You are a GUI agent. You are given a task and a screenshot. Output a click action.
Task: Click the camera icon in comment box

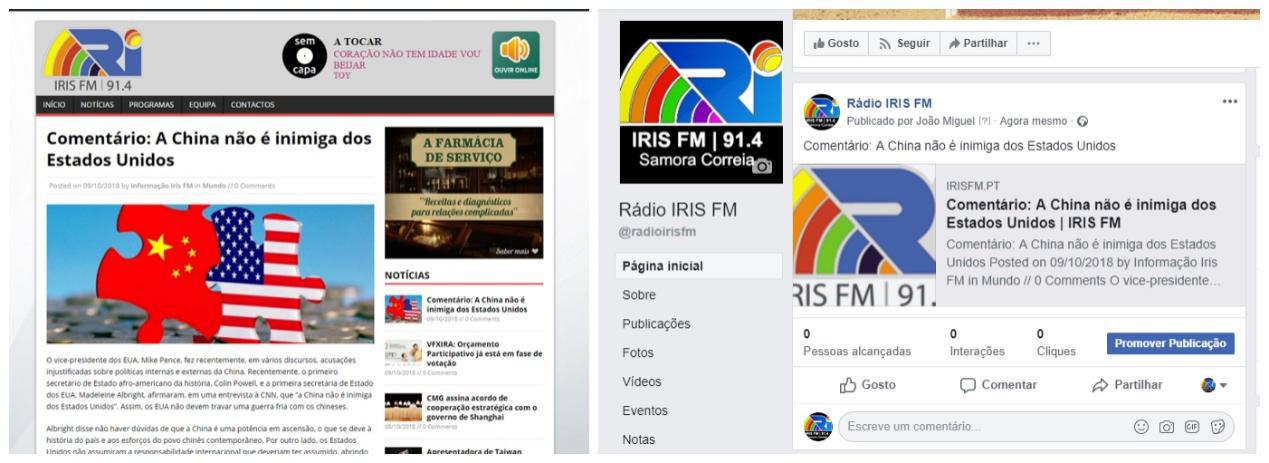pyautogui.click(x=1166, y=427)
